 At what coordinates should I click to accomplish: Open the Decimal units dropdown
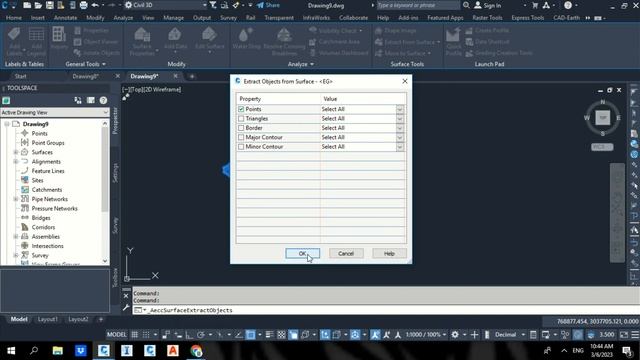tap(509, 335)
